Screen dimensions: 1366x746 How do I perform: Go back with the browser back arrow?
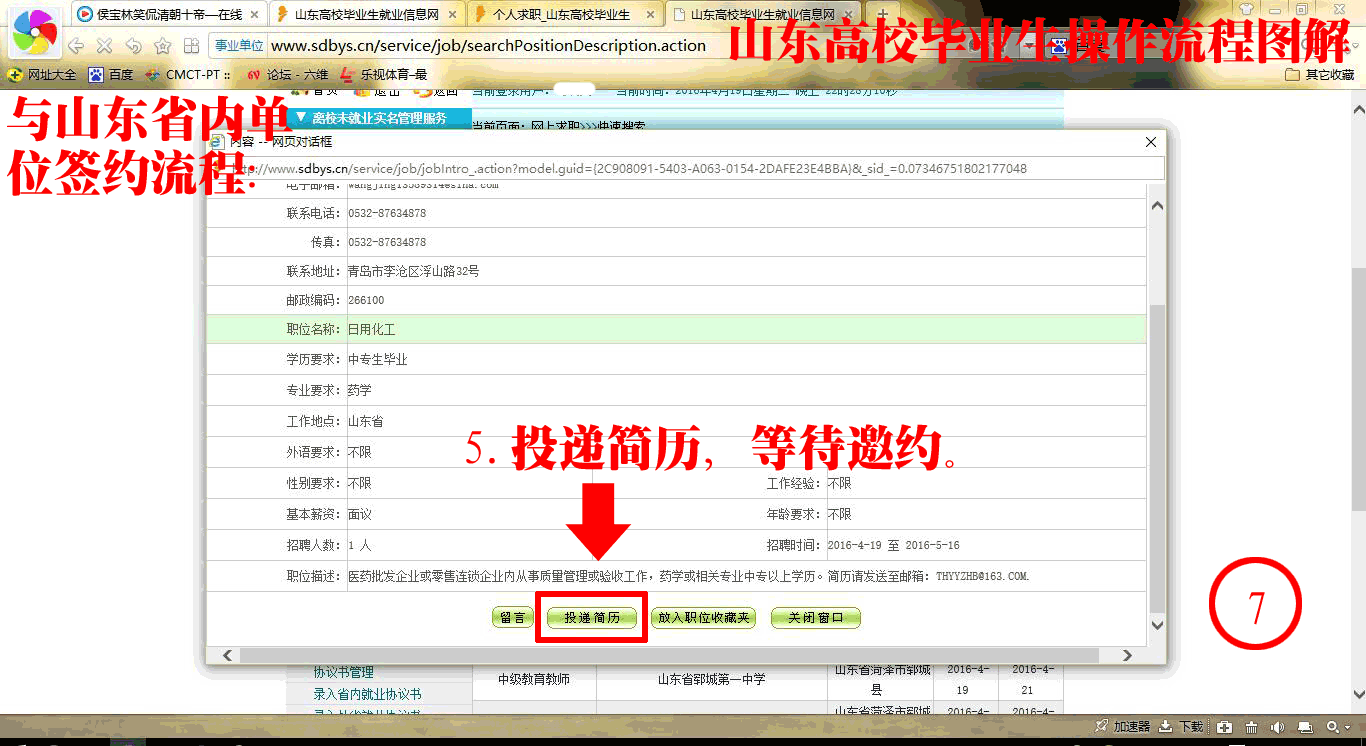pyautogui.click(x=75, y=46)
